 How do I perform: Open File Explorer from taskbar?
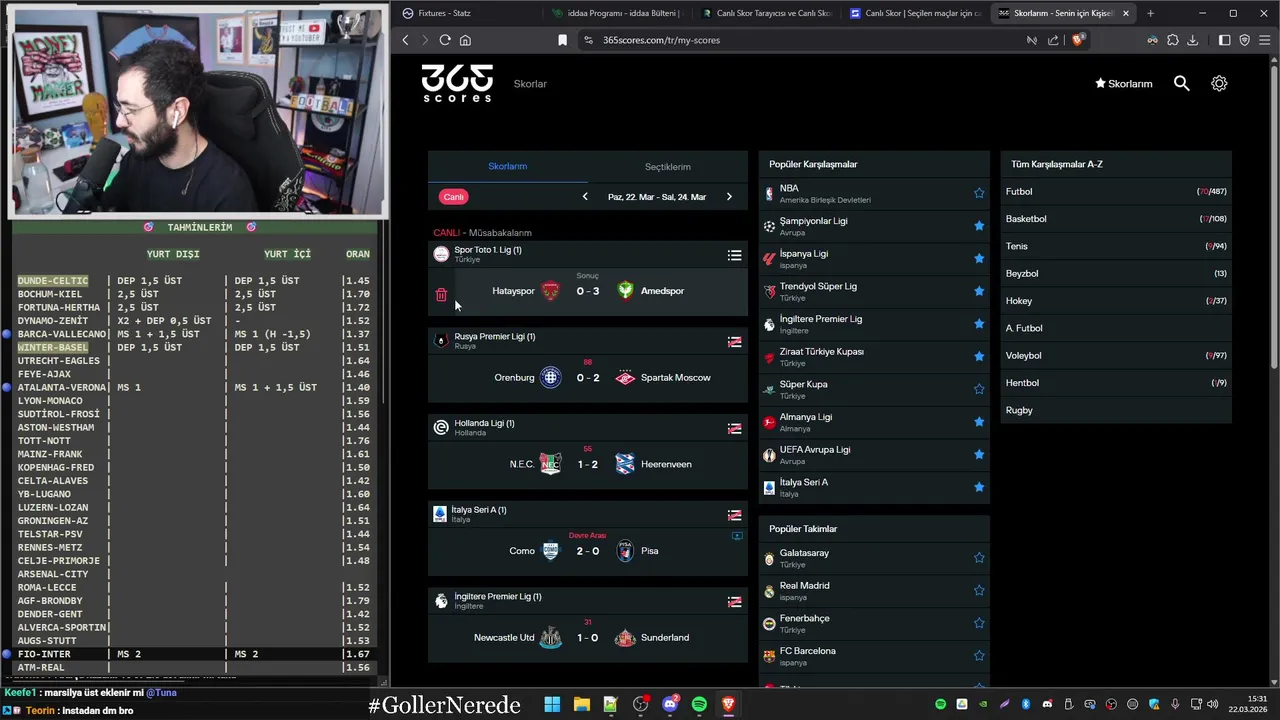coord(581,704)
